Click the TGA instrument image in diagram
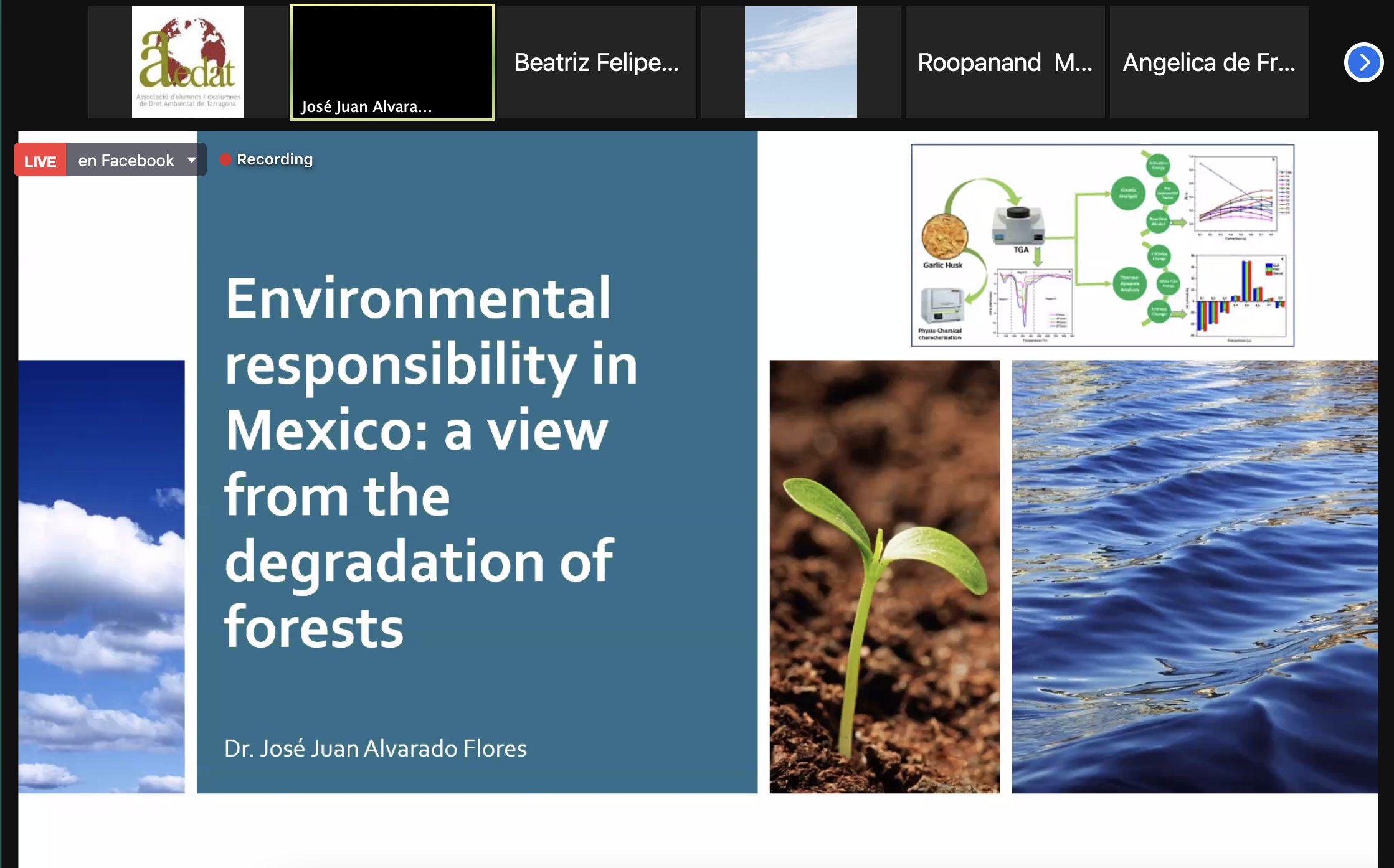Screen dimensions: 1394x868 1018,226
